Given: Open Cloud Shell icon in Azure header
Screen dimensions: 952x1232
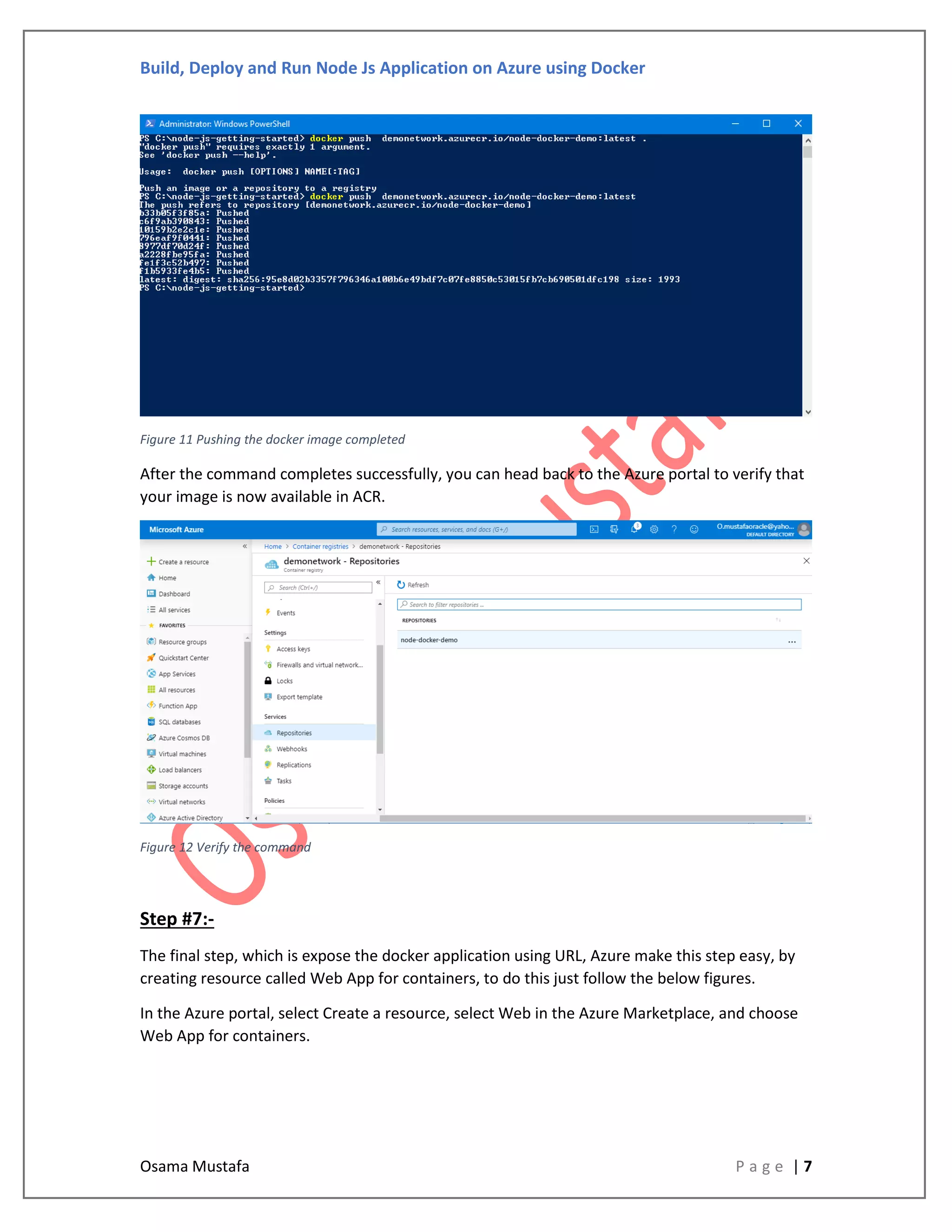Looking at the screenshot, I should (594, 529).
